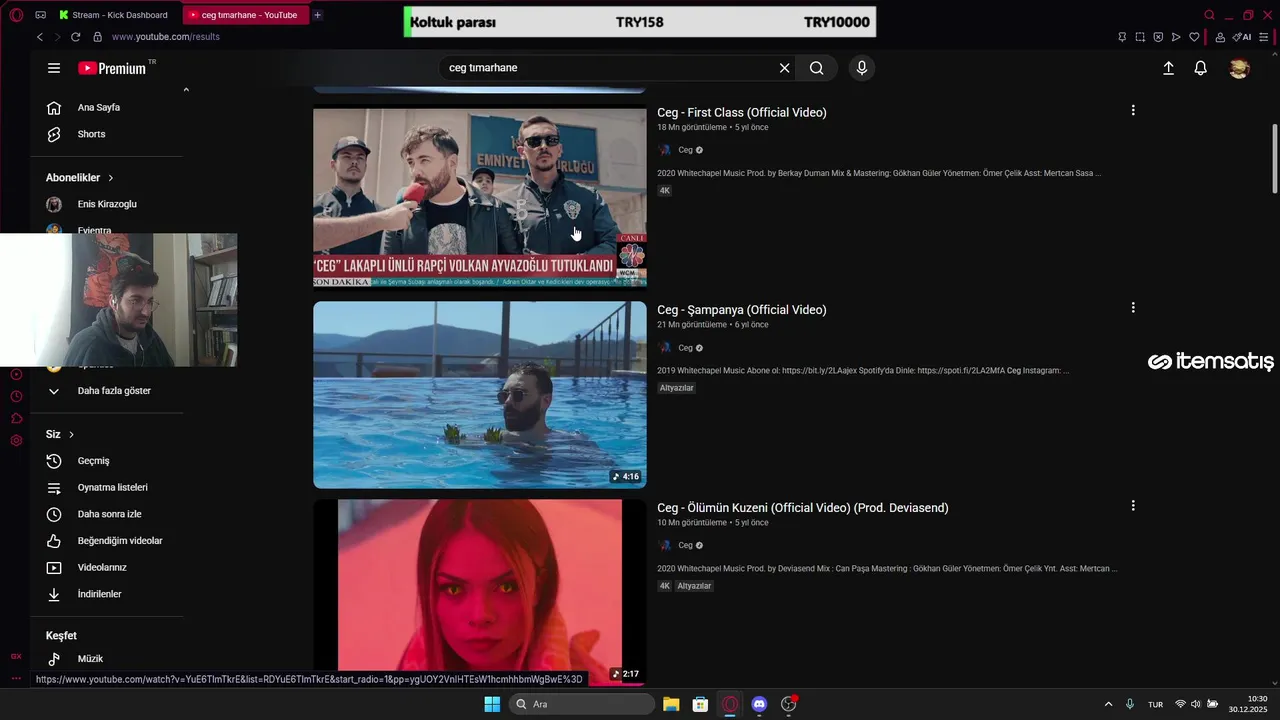Run search with the magnifier button
This screenshot has height=720, width=1280.
(x=817, y=68)
